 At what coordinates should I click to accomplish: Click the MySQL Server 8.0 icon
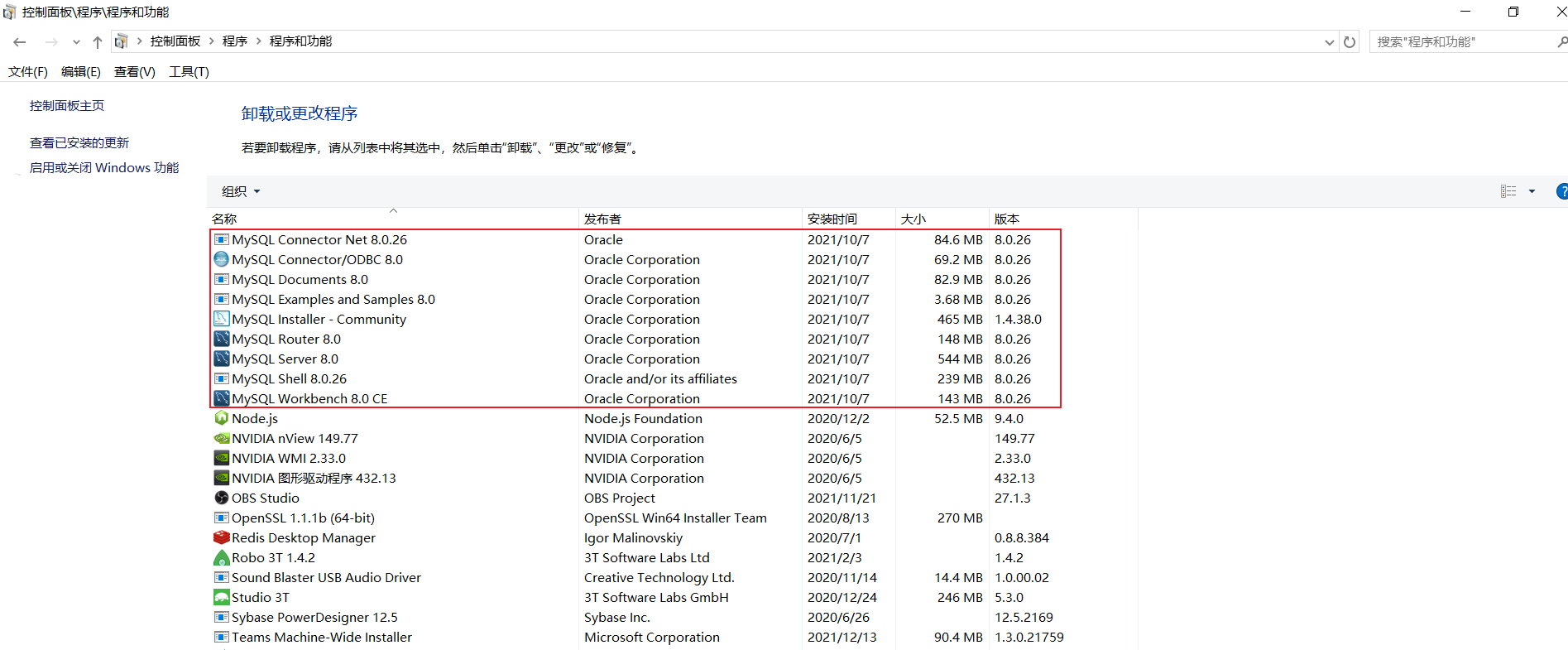coord(222,359)
